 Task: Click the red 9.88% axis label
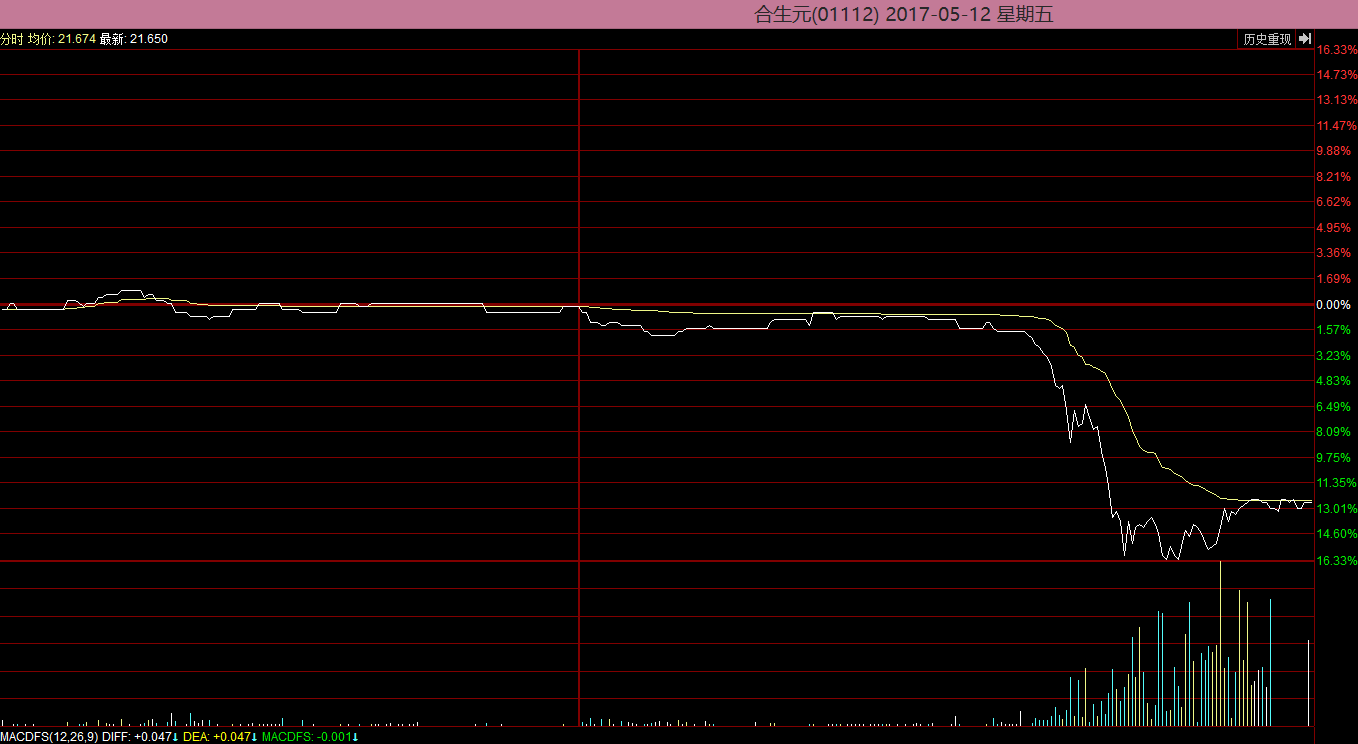1334,151
